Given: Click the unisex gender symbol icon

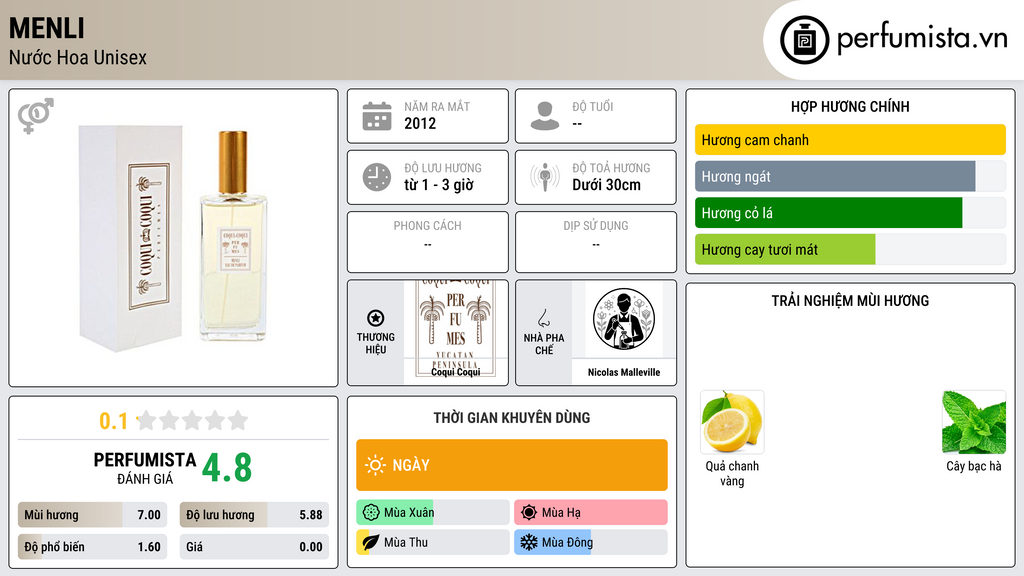Looking at the screenshot, I should pos(36,116).
